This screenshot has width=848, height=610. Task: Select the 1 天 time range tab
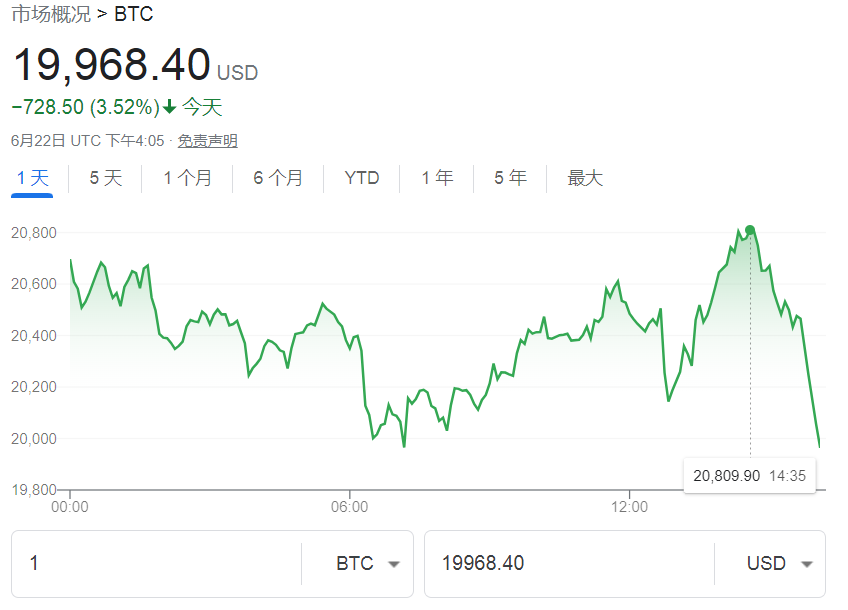tap(32, 179)
